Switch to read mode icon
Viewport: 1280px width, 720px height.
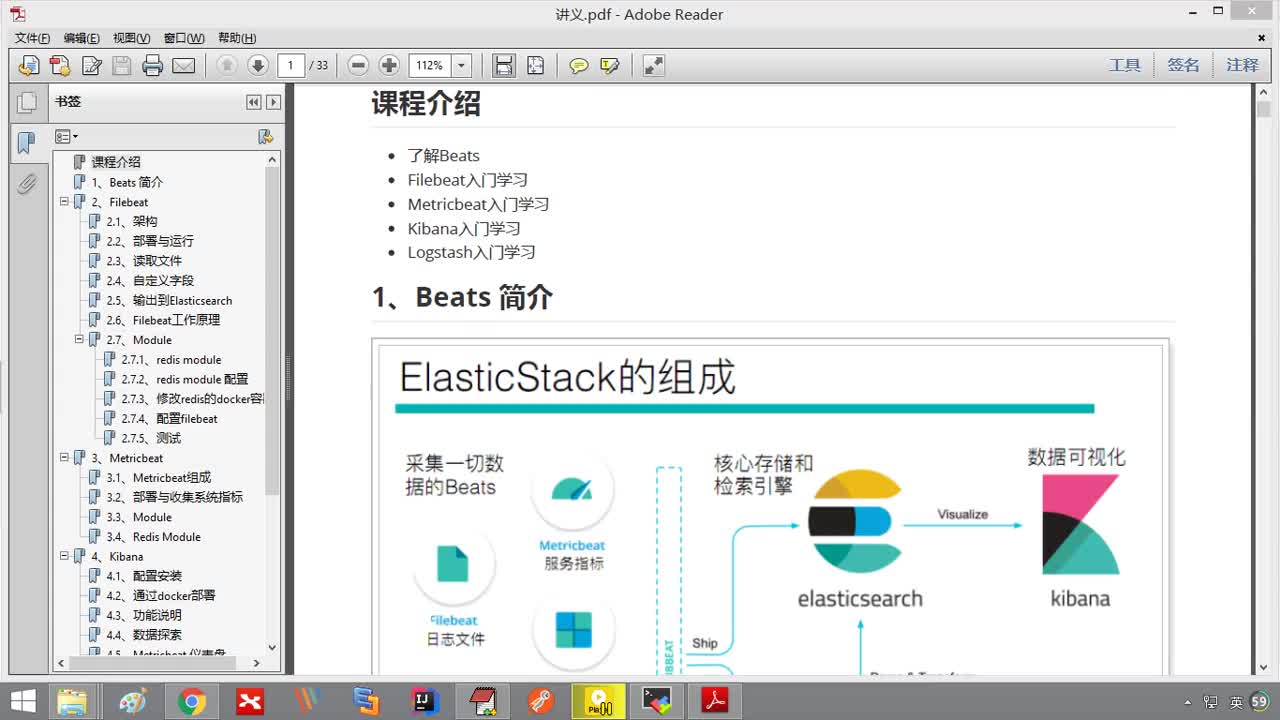(653, 66)
